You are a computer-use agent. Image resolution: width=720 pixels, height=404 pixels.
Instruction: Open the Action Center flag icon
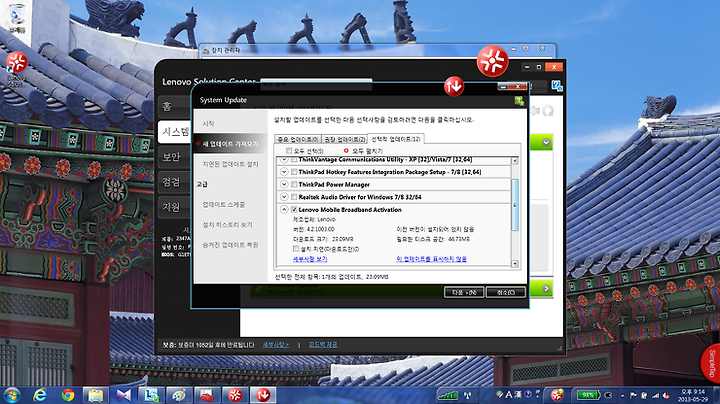pyautogui.click(x=633, y=395)
